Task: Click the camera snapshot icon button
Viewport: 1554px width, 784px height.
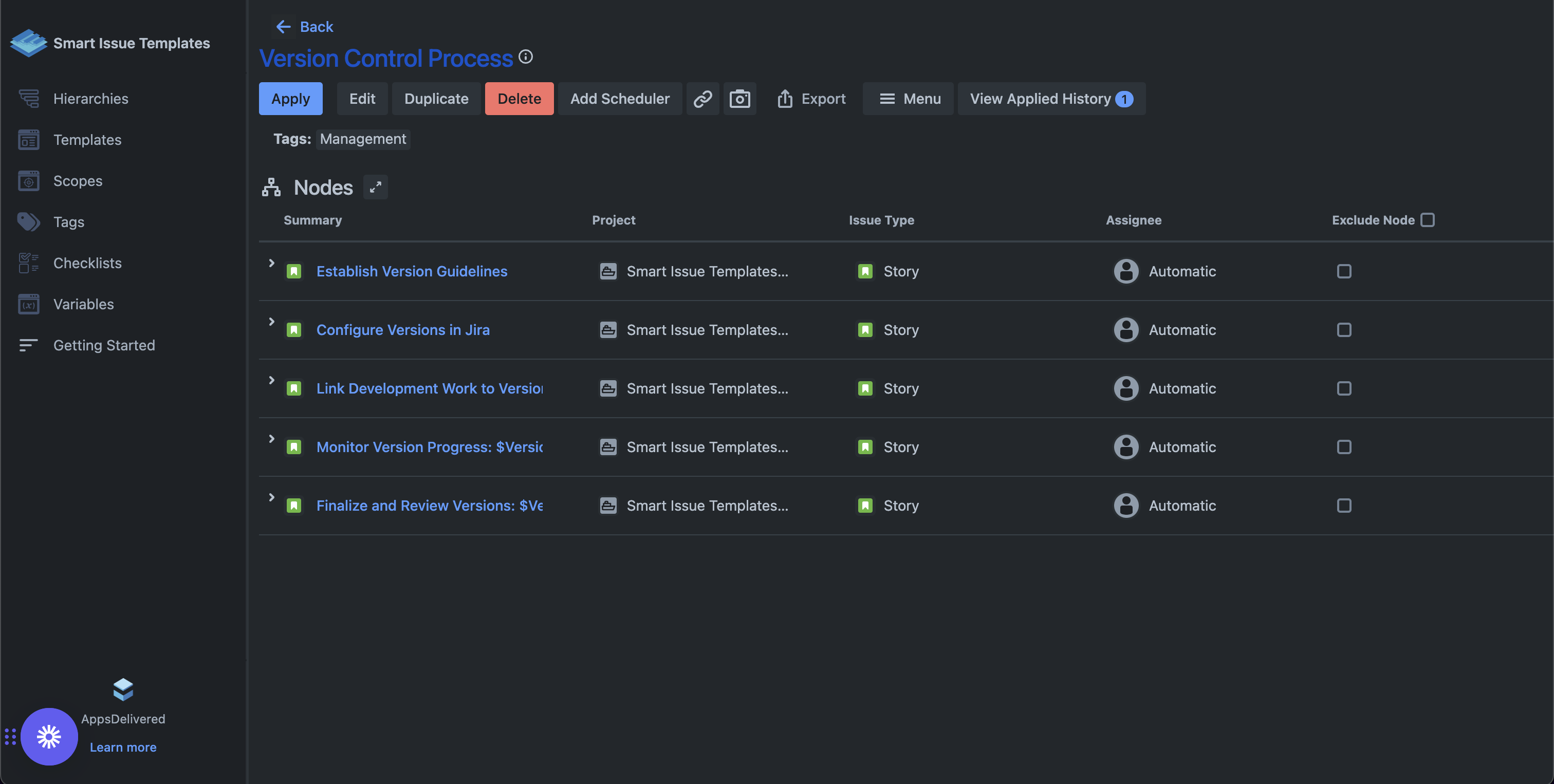Action: click(739, 98)
